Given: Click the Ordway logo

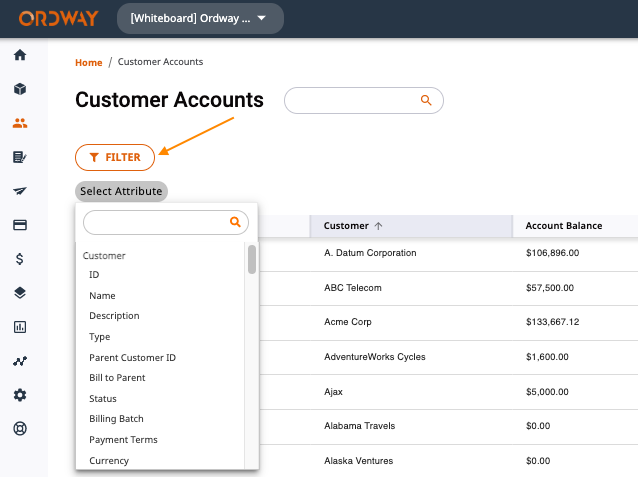Looking at the screenshot, I should [59, 19].
